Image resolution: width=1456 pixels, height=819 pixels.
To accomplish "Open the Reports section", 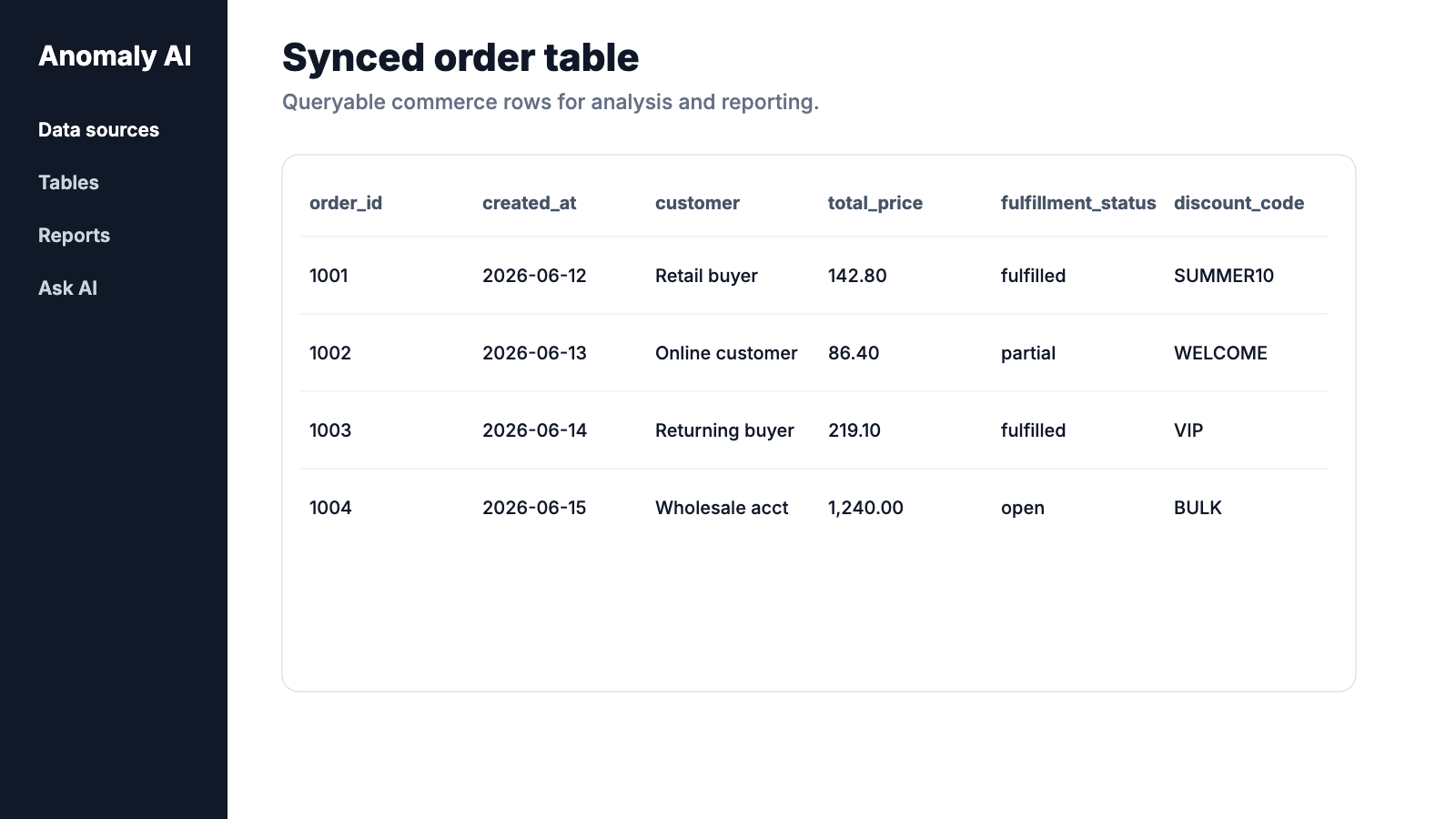I will pos(74,236).
